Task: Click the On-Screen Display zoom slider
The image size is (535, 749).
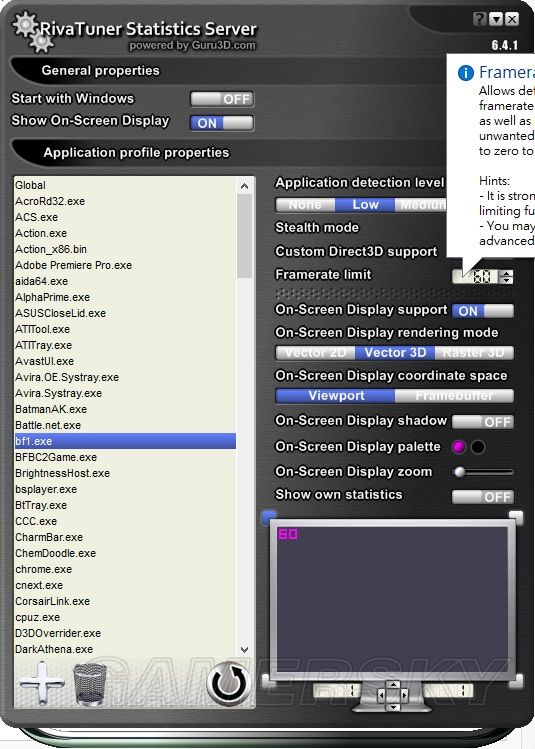Action: [483, 472]
